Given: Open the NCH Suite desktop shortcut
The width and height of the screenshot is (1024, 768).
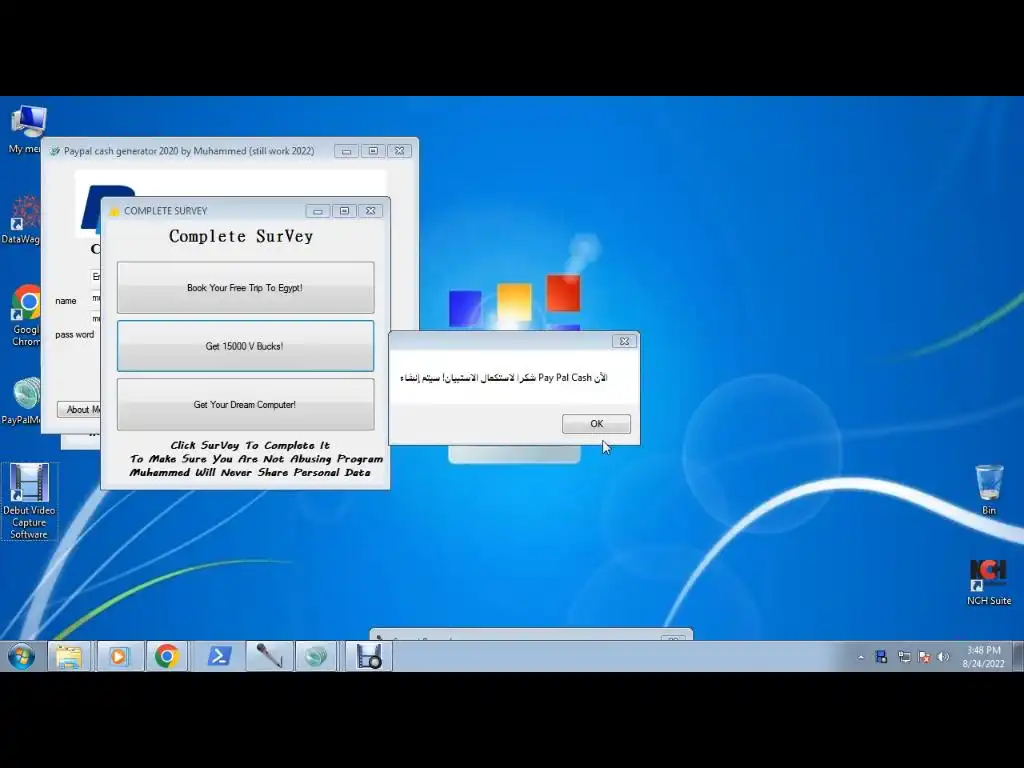Looking at the screenshot, I should coord(989,583).
